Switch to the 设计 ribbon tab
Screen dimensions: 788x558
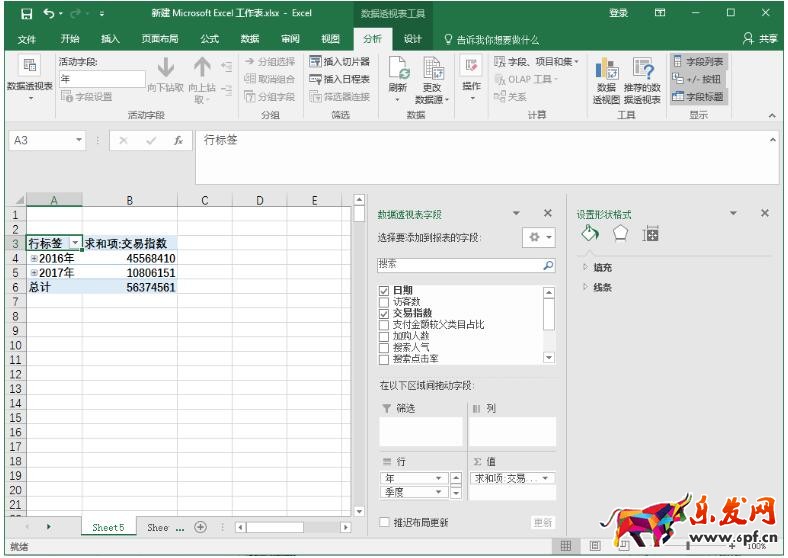[412, 39]
